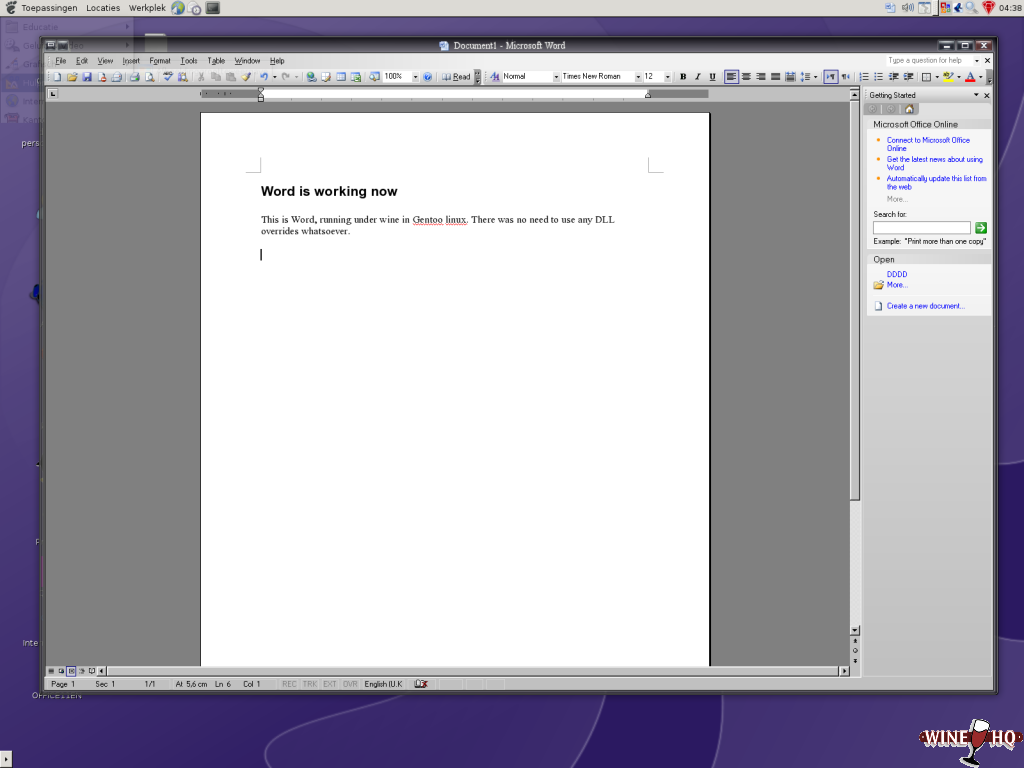
Task: Center the paragraph text
Action: pyautogui.click(x=746, y=77)
